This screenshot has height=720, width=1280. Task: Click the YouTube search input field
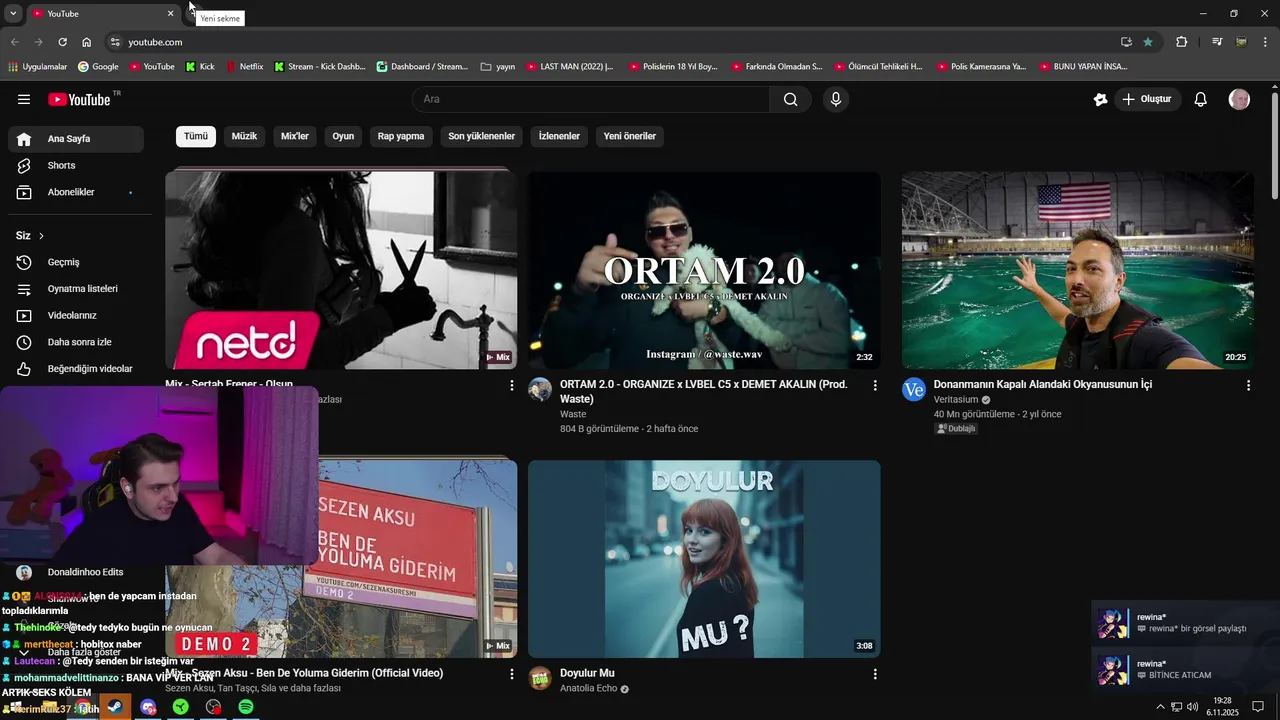coord(590,99)
